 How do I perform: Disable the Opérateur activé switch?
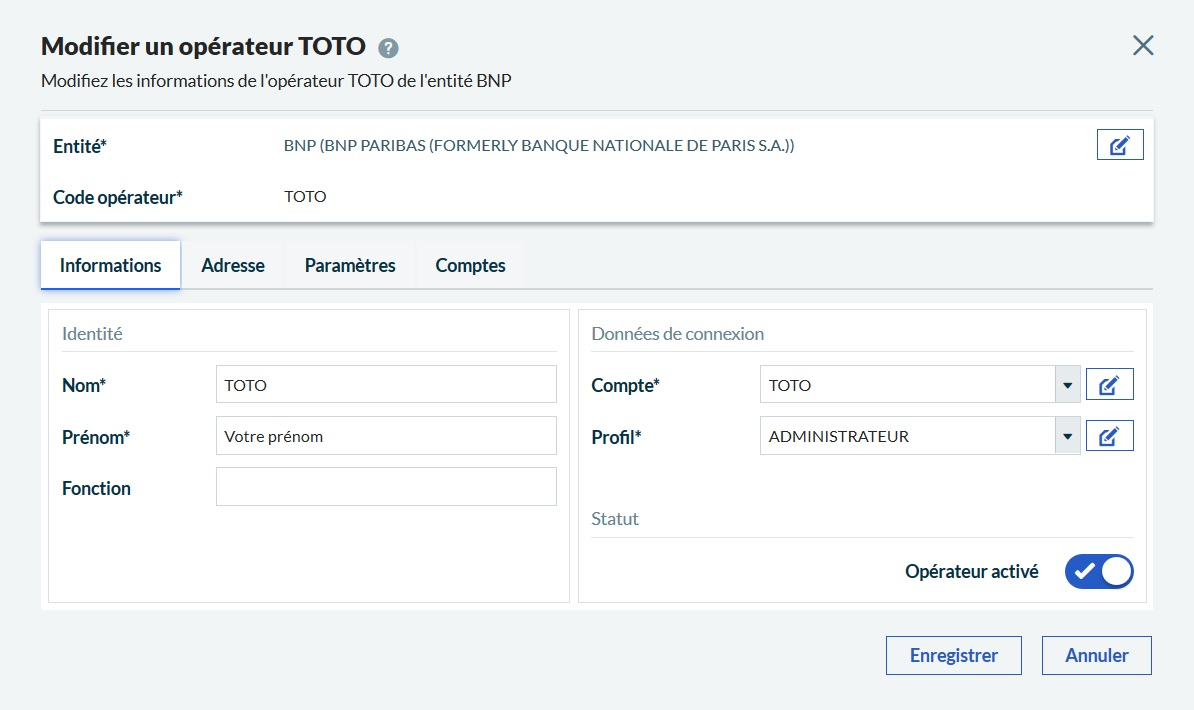[x=1098, y=571]
